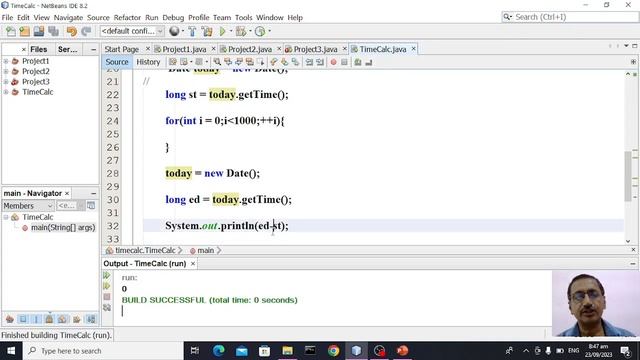The width and height of the screenshot is (640, 360).
Task: Toggle show non-public members filter in Navigator
Action: pyautogui.click(x=49, y=319)
